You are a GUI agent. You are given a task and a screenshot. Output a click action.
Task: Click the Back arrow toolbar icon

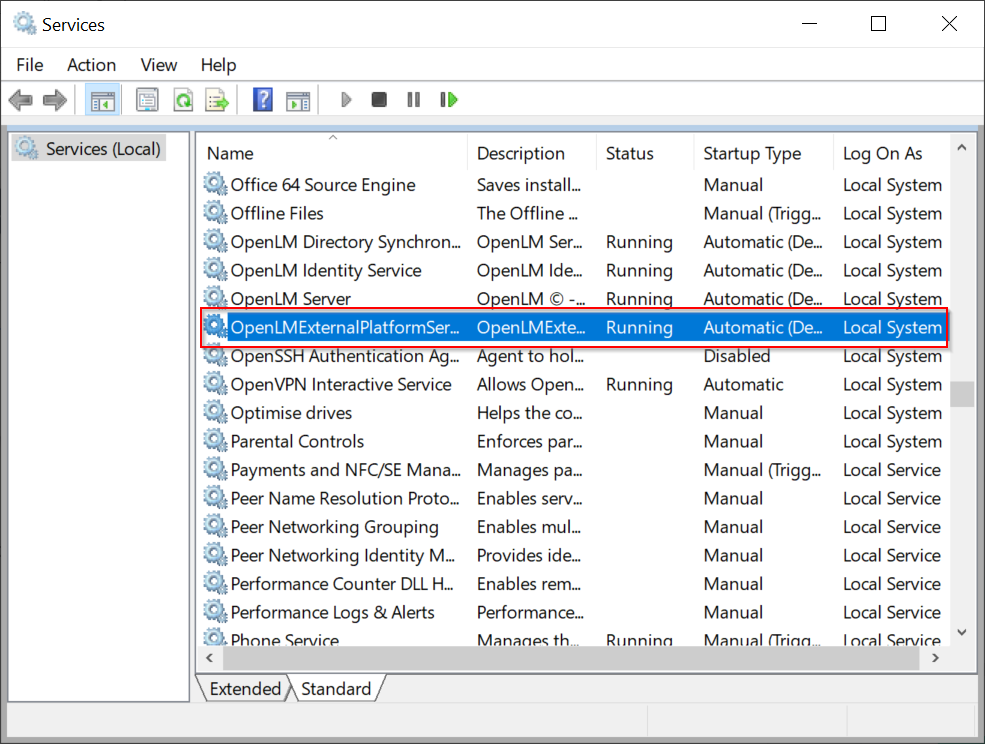pyautogui.click(x=21, y=100)
